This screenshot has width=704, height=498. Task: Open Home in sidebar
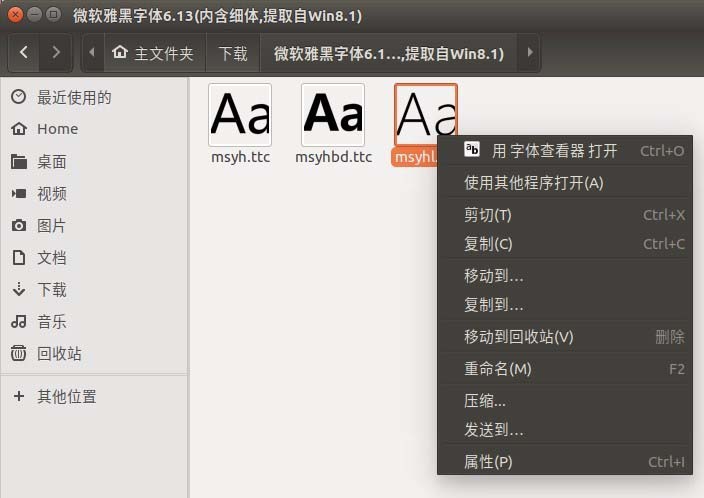click(x=94, y=129)
